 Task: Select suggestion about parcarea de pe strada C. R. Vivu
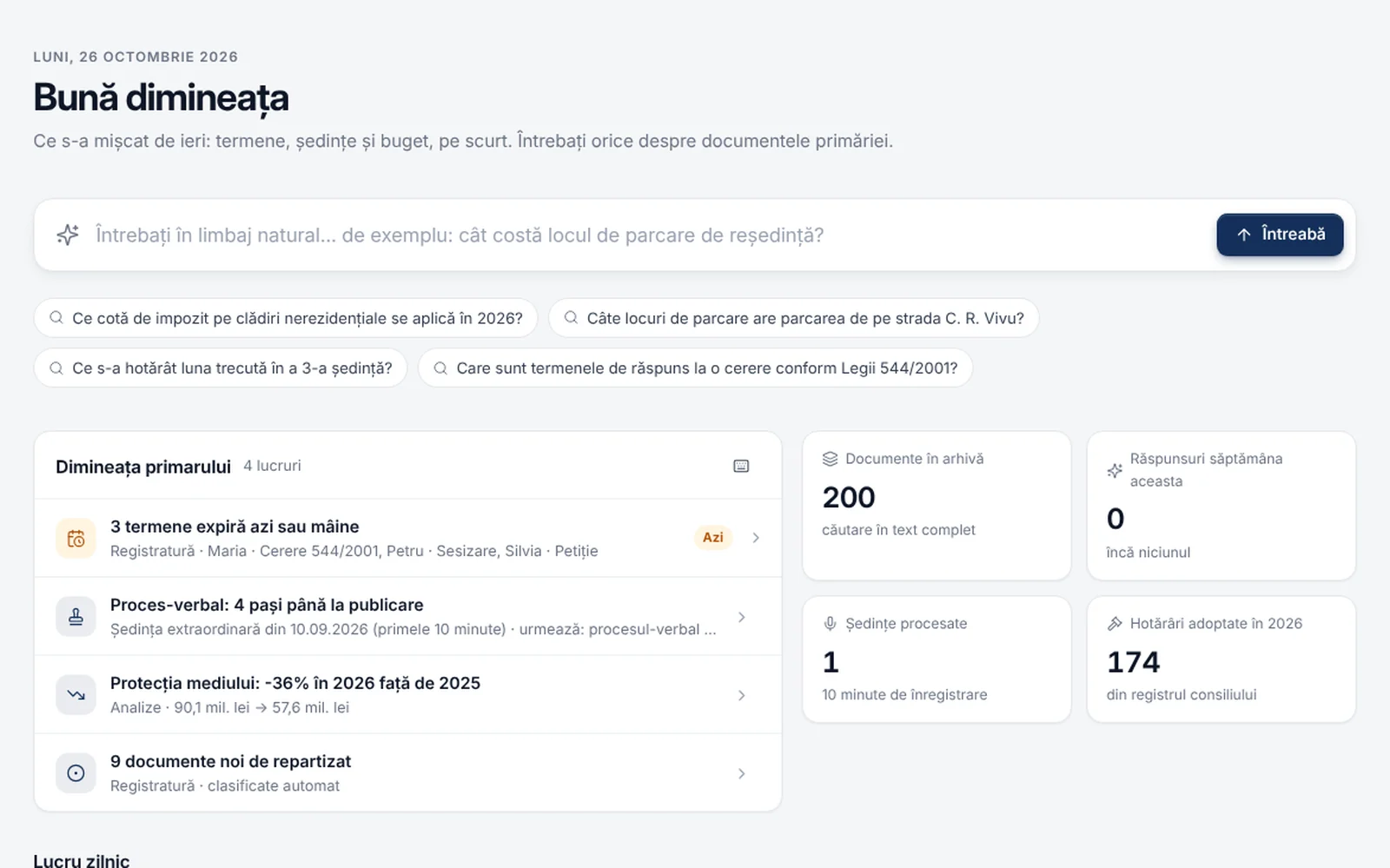click(793, 318)
